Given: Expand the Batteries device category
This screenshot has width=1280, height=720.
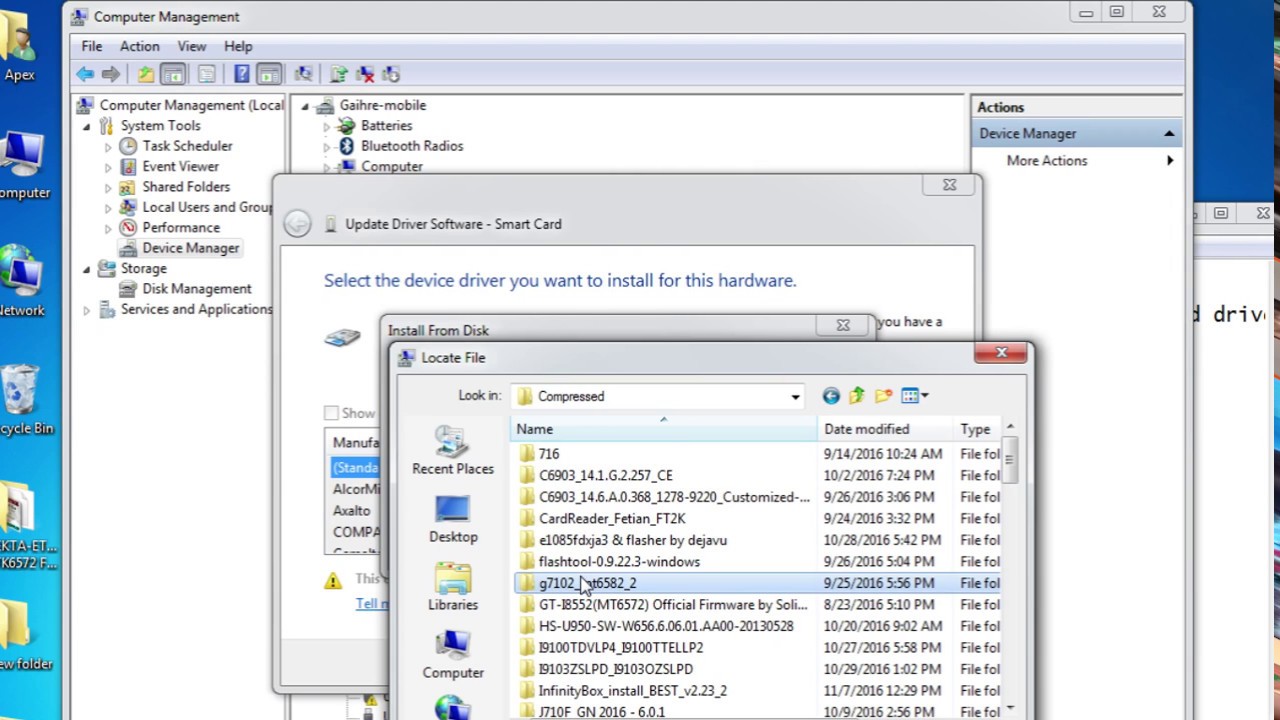Looking at the screenshot, I should click(326, 126).
